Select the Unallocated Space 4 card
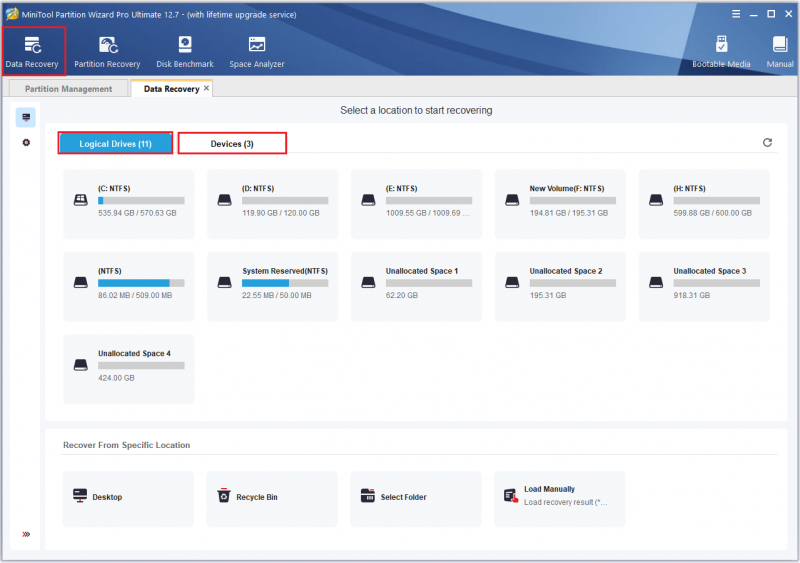Screen dimensions: 800x563 [129, 369]
